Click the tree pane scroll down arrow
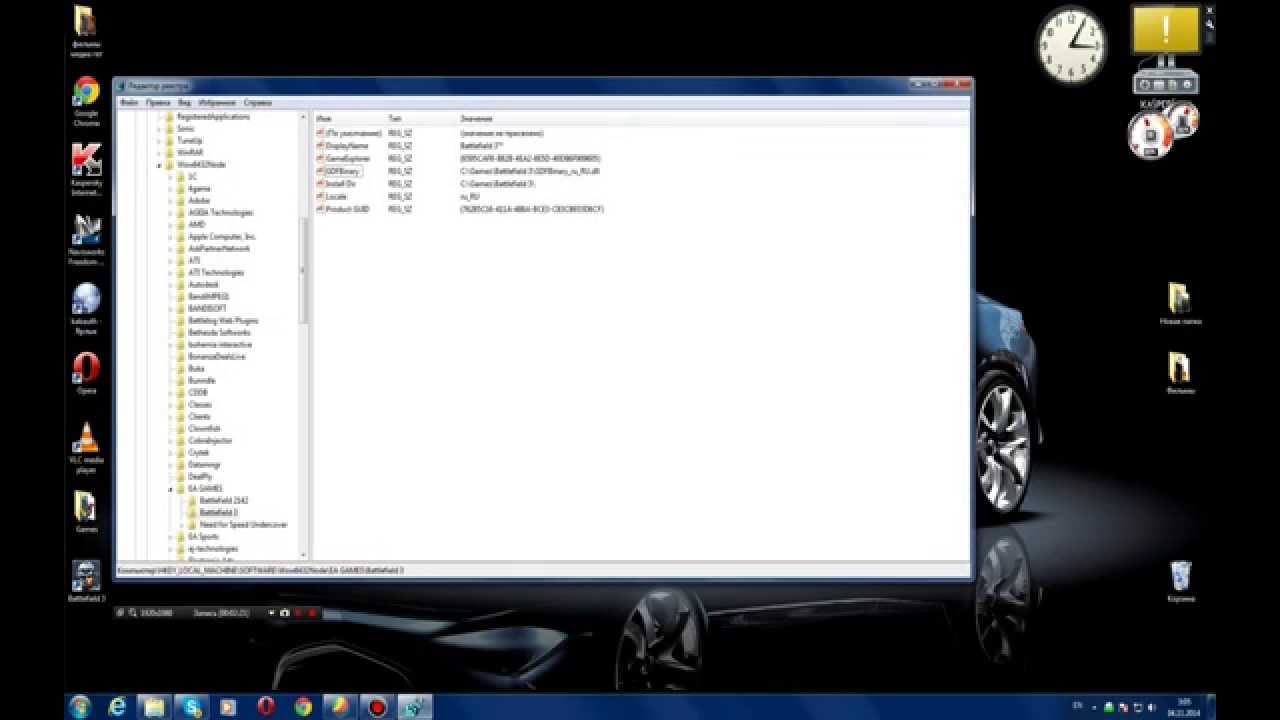This screenshot has width=1280, height=720. coord(304,553)
